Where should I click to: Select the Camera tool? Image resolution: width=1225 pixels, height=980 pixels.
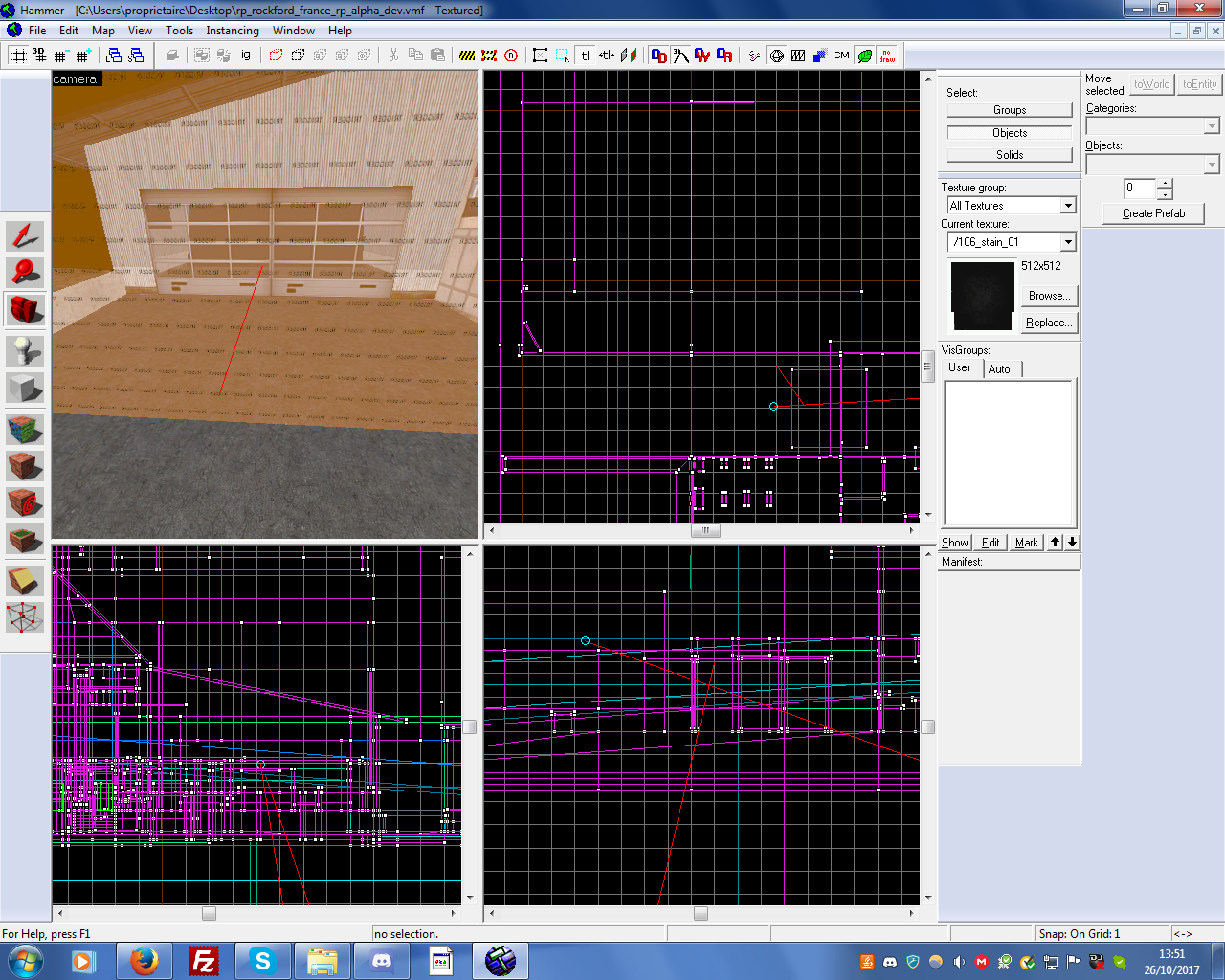click(25, 310)
